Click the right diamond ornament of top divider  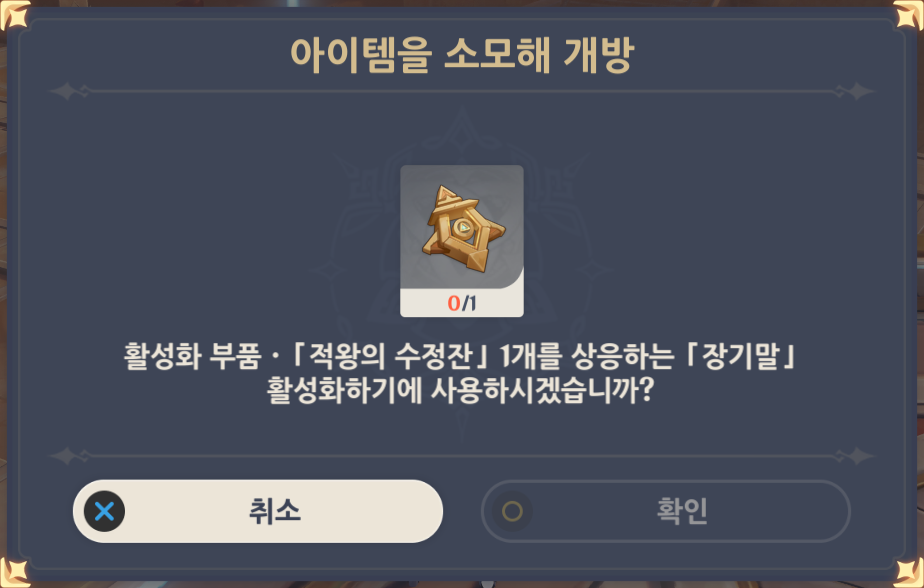[855, 91]
